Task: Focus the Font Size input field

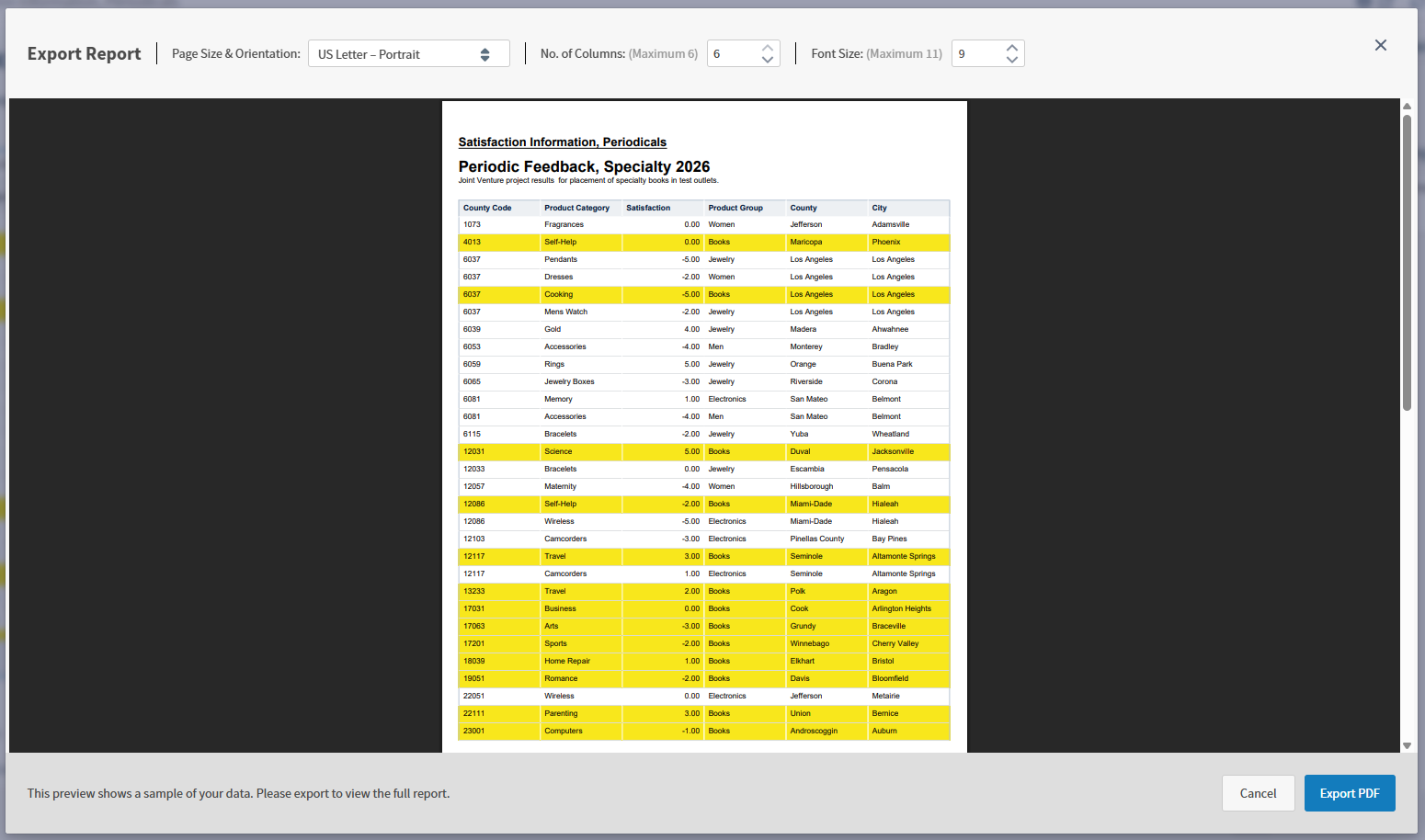Action: 978,54
